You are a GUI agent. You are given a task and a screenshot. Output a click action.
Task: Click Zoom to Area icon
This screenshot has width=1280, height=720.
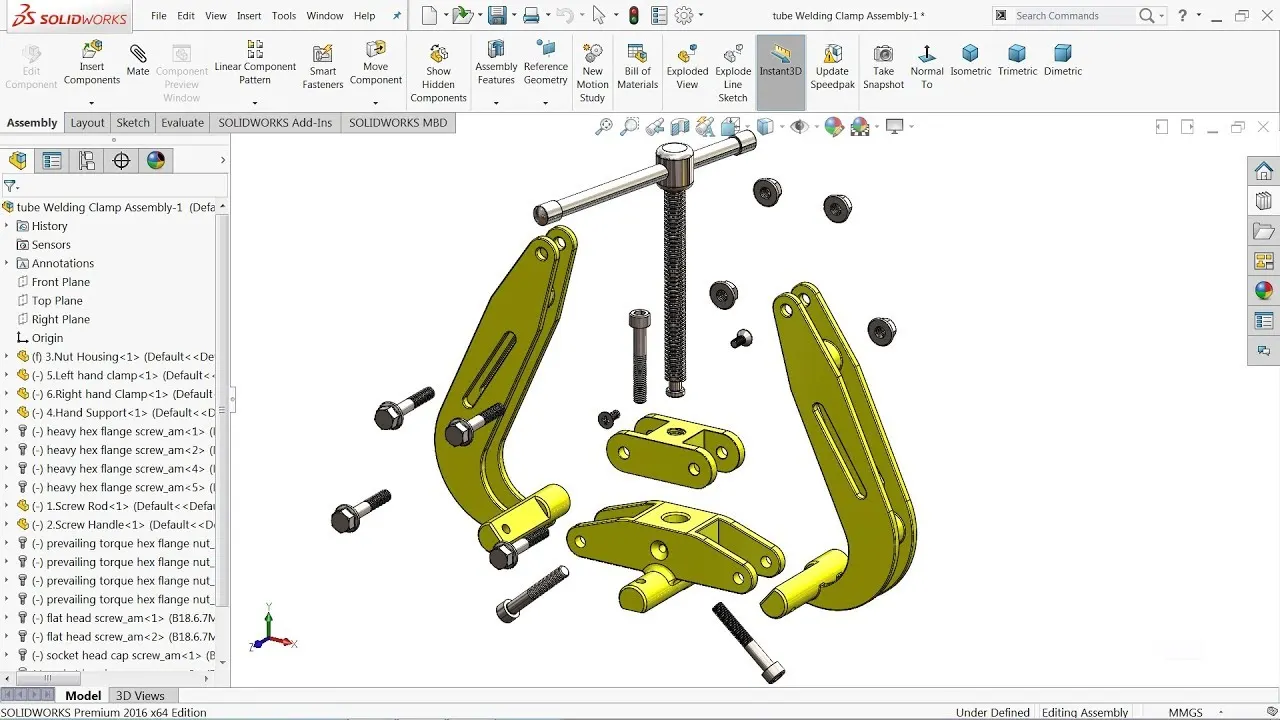pyautogui.click(x=629, y=127)
